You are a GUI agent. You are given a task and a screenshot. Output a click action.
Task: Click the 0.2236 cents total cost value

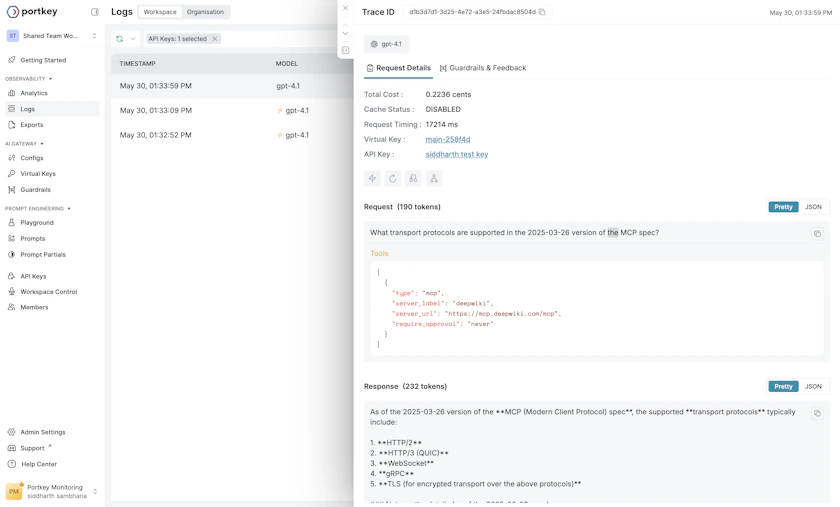[448, 94]
